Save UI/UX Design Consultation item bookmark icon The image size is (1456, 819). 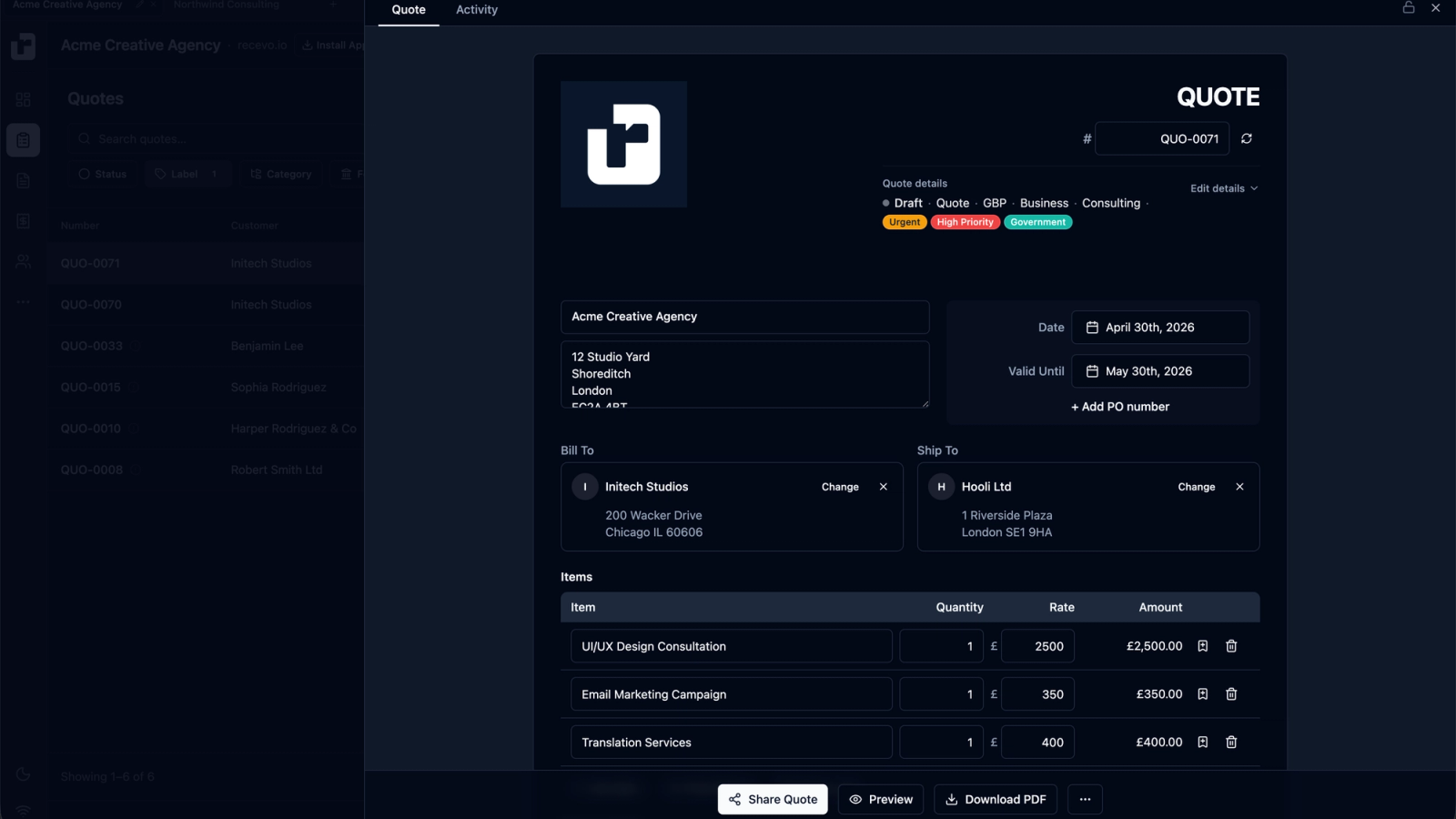(x=1202, y=646)
